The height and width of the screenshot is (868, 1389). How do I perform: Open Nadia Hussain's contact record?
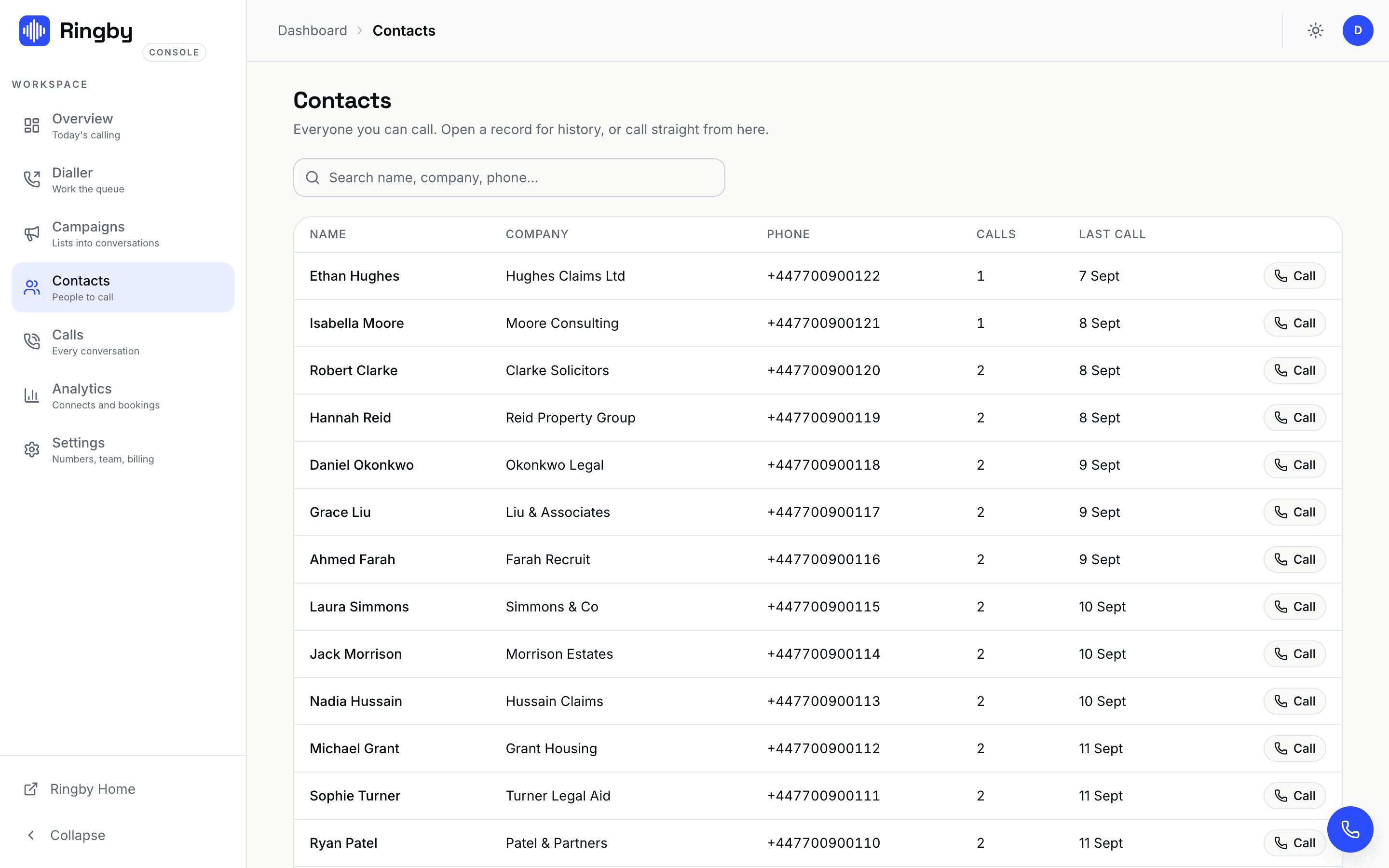355,701
